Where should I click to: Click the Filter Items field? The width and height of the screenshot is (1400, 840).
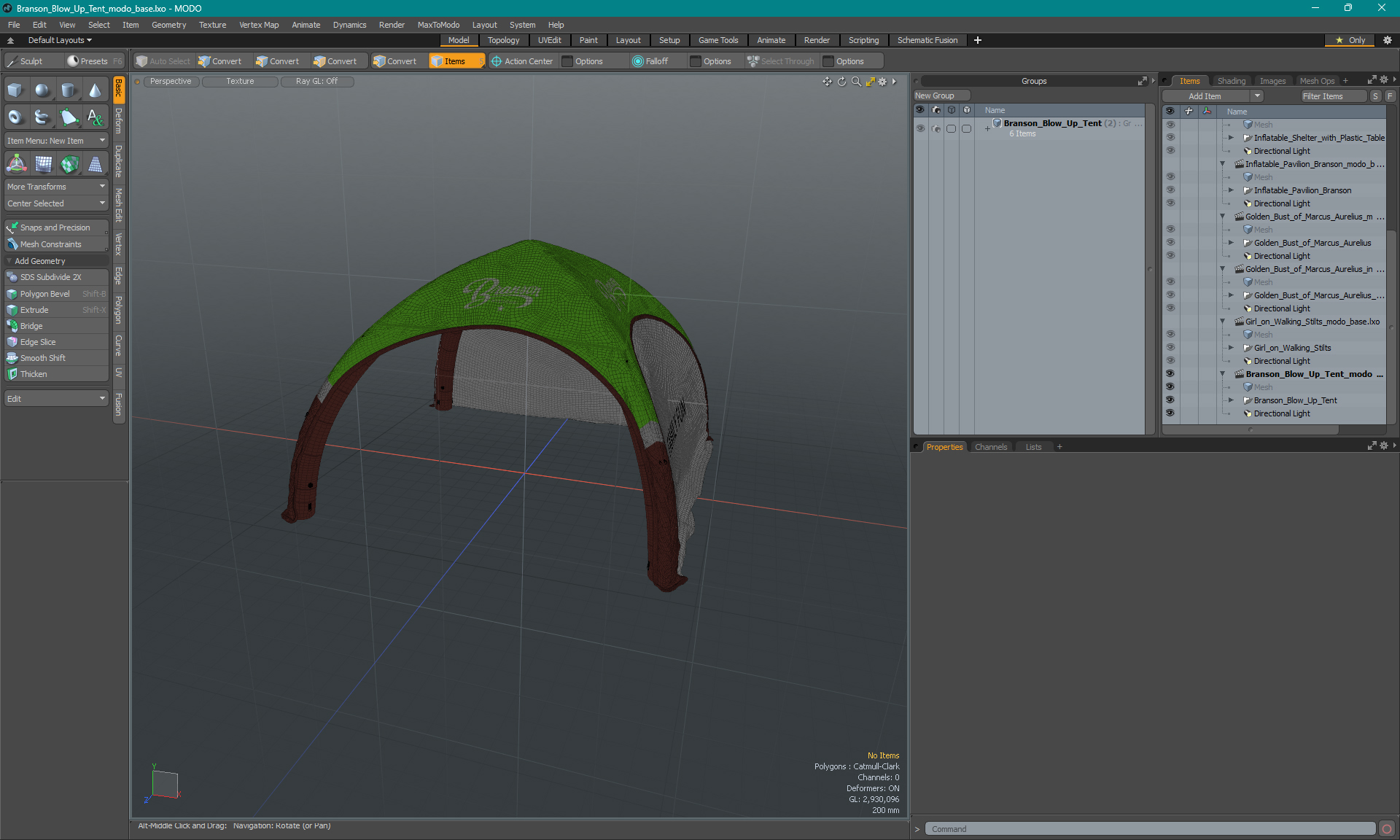[1334, 96]
